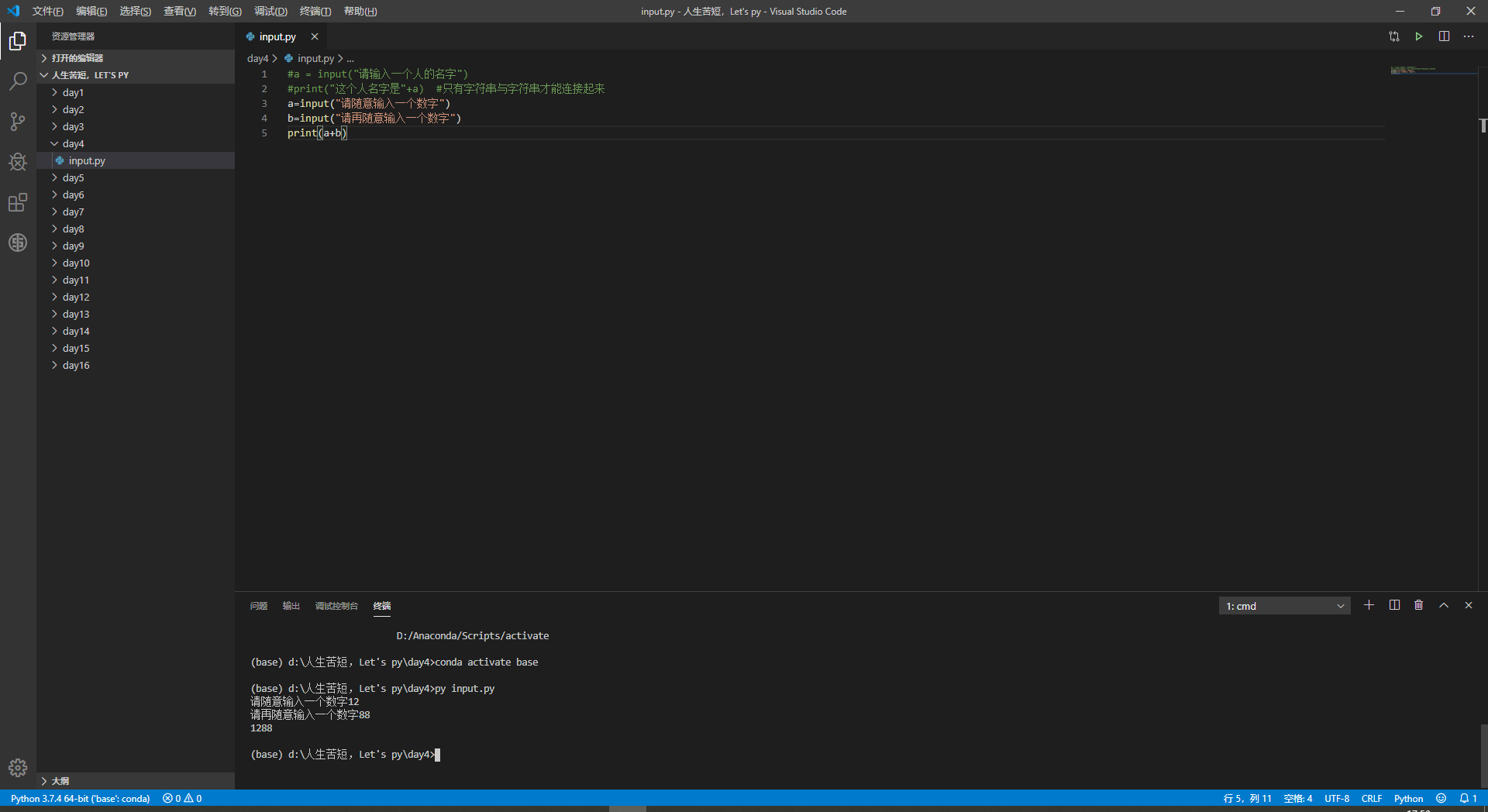The width and height of the screenshot is (1488, 812).
Task: Maximize the panel with up chevron
Action: coord(1444,605)
